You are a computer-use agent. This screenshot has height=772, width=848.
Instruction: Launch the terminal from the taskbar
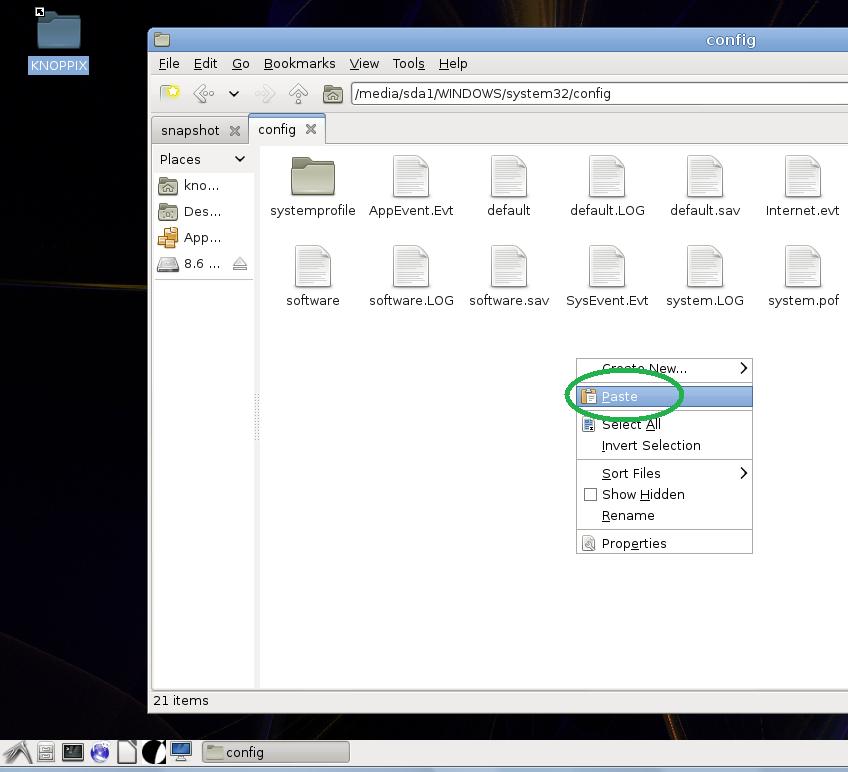click(72, 752)
